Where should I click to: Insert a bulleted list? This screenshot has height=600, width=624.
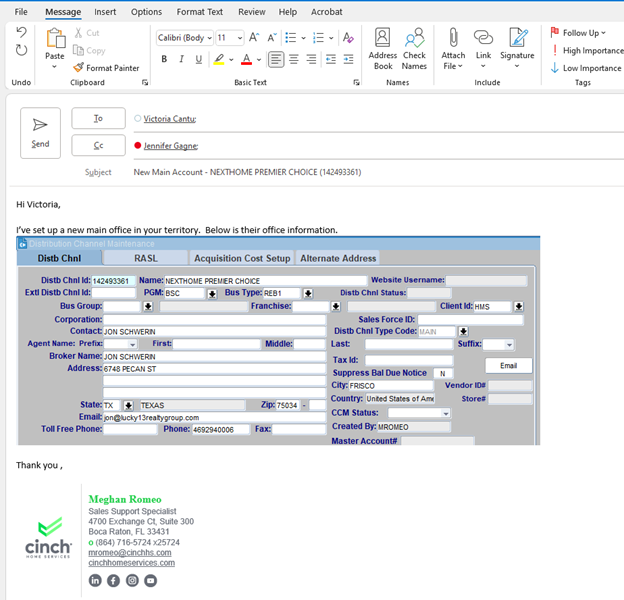291,38
